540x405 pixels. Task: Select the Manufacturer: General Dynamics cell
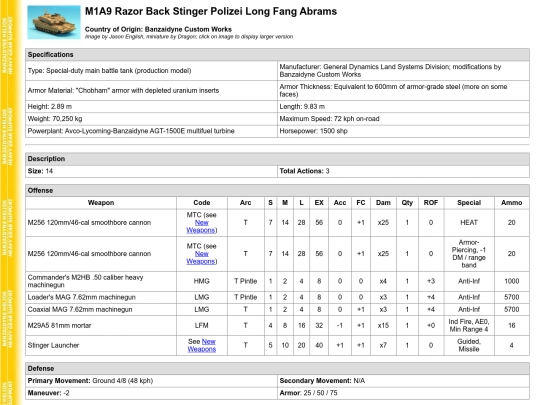pyautogui.click(x=403, y=71)
